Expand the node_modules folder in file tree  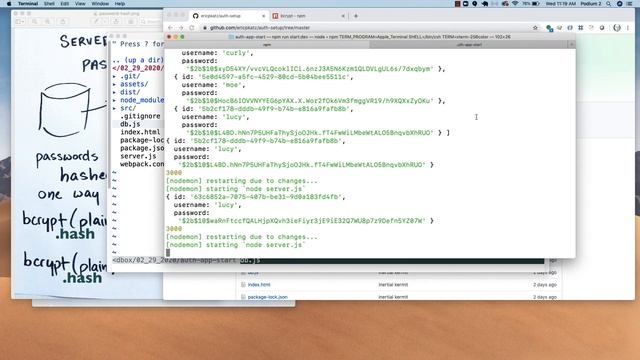[138, 100]
